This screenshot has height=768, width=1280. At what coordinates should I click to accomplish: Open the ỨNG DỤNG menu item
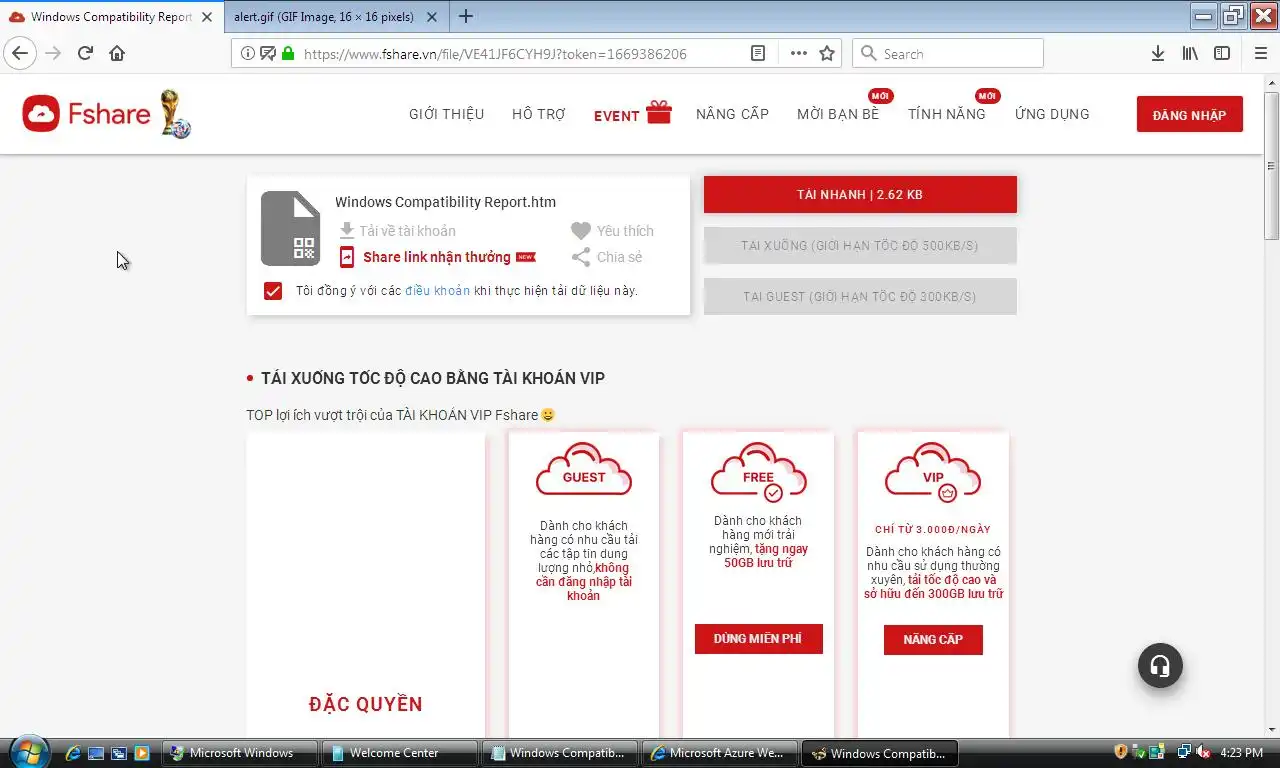[x=1052, y=114]
